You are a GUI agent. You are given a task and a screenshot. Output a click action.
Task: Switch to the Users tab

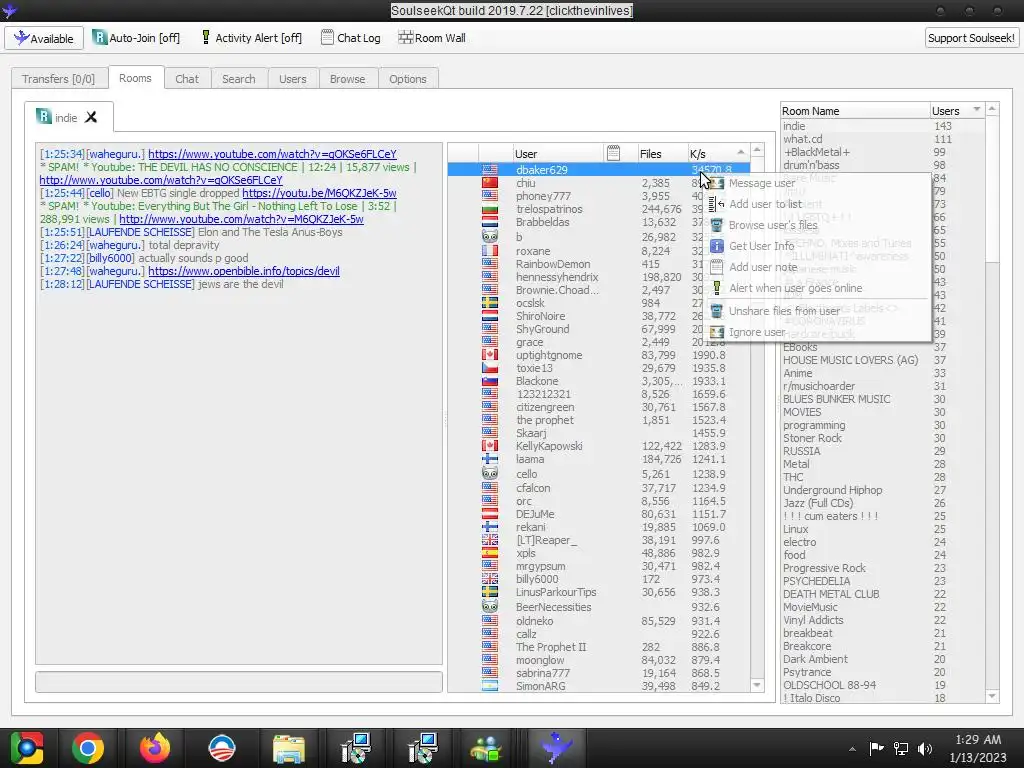(293, 78)
